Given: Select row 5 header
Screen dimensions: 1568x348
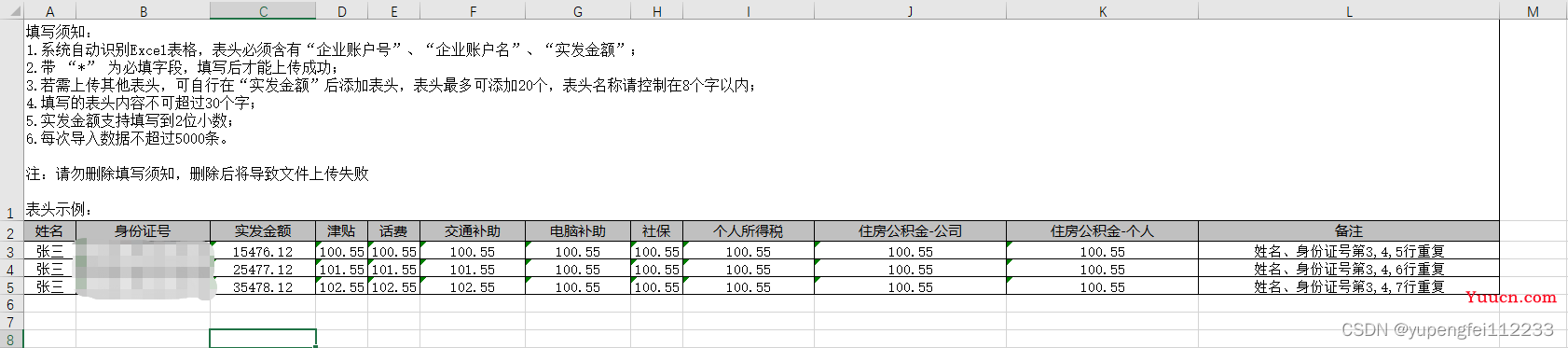Looking at the screenshot, I should coord(11,286).
